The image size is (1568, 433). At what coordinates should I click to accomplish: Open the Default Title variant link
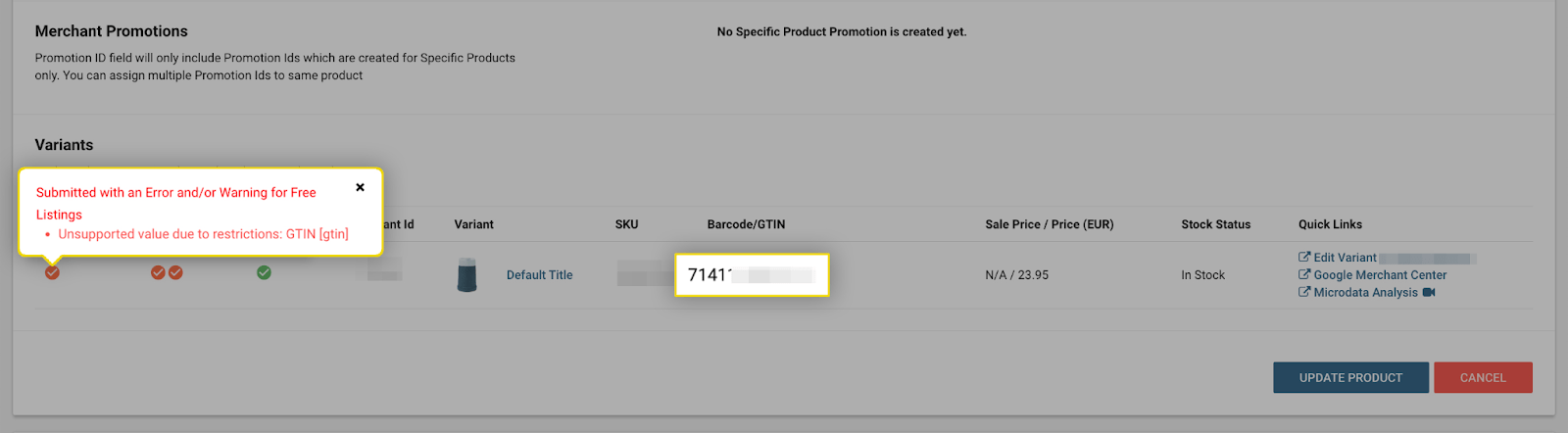coord(539,275)
